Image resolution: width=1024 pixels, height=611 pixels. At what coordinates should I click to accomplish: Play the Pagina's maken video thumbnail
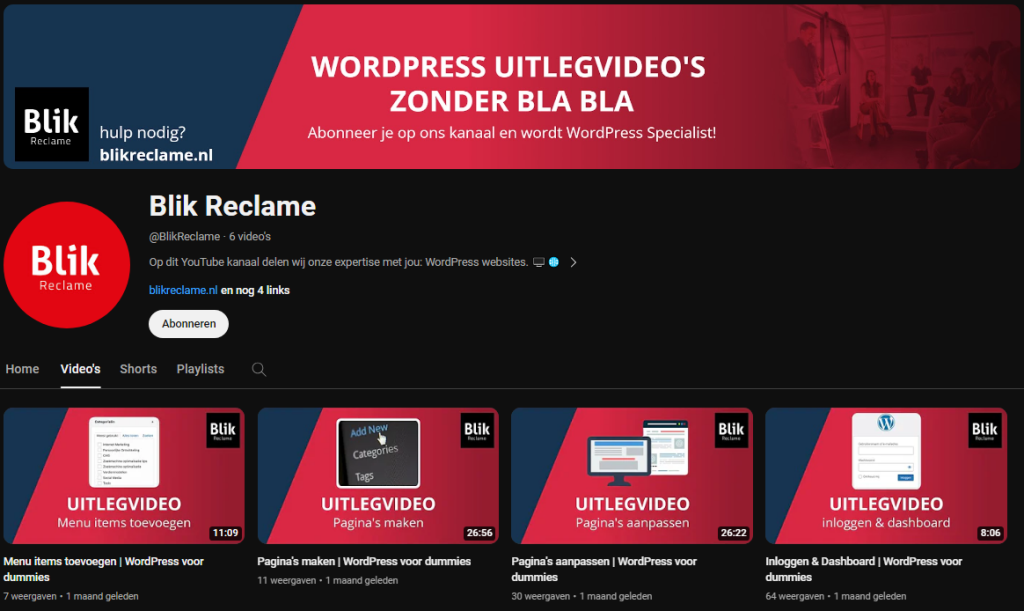point(378,476)
